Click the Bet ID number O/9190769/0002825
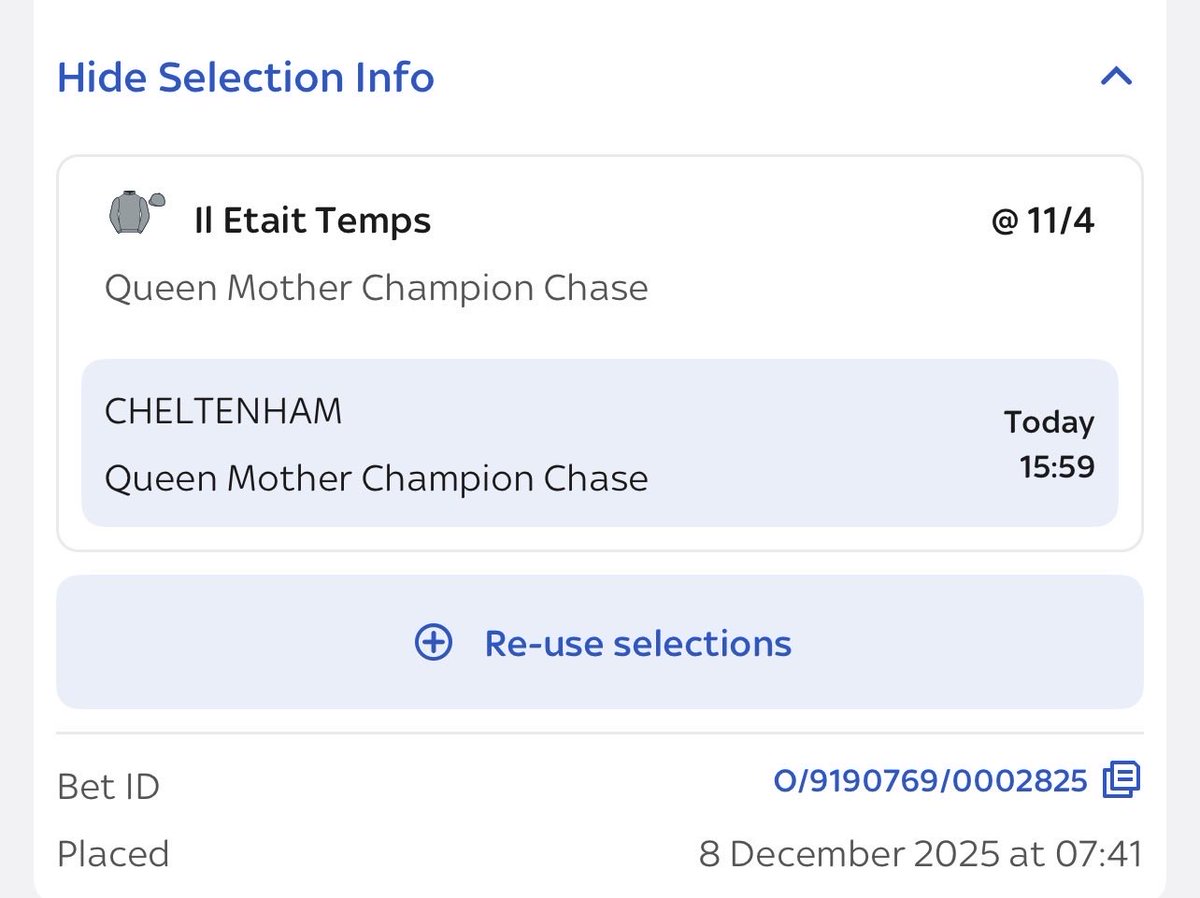 (x=930, y=781)
